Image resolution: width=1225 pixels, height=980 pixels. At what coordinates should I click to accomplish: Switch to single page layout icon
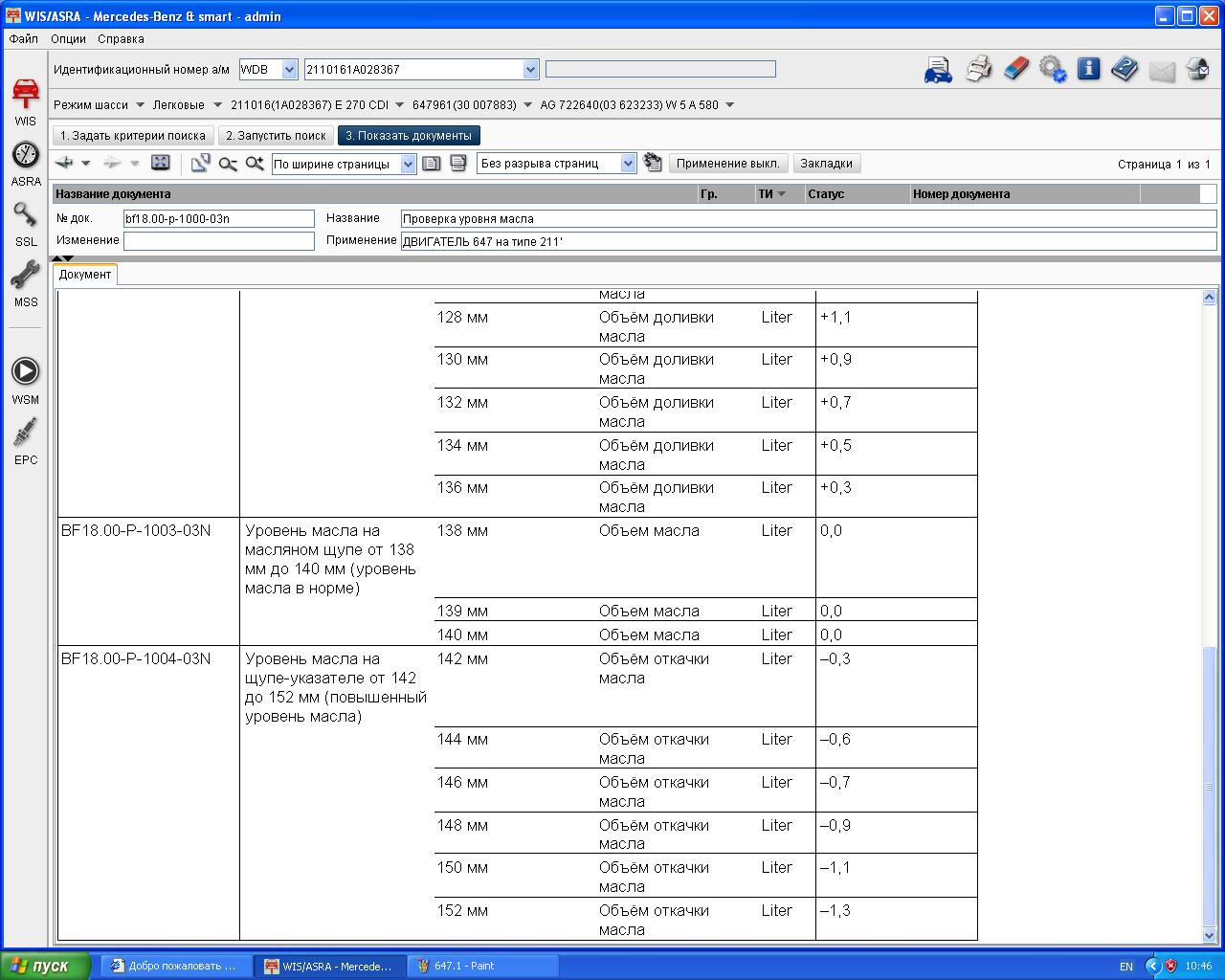[x=432, y=164]
